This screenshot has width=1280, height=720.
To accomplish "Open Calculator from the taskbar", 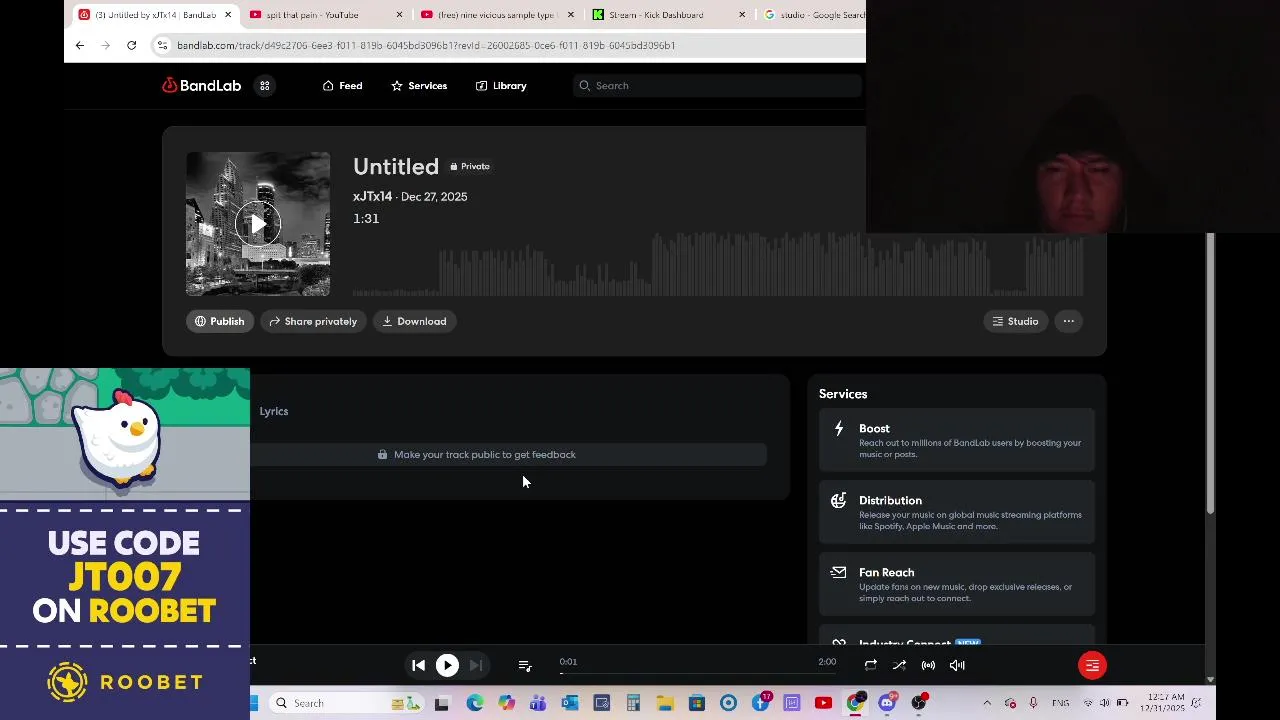I will coord(633,704).
